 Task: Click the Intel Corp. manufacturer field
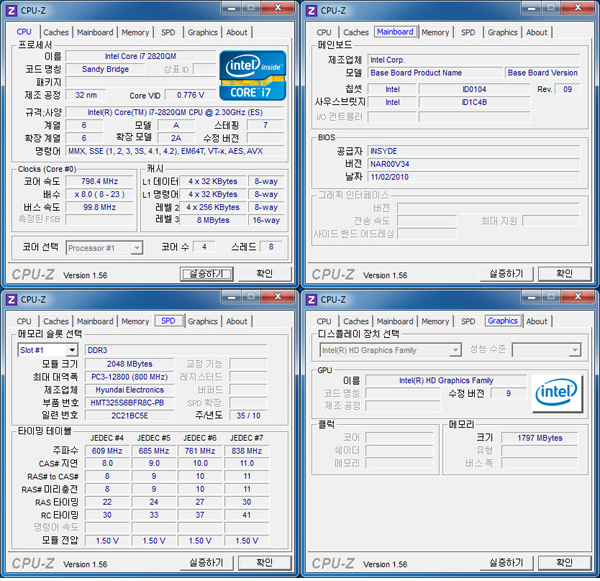[474, 60]
